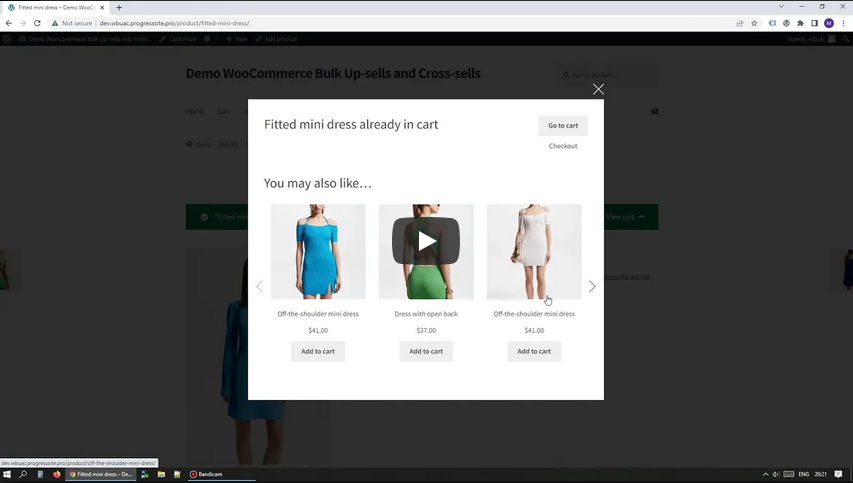Click the blue extension icon in toolbar

tap(772, 23)
